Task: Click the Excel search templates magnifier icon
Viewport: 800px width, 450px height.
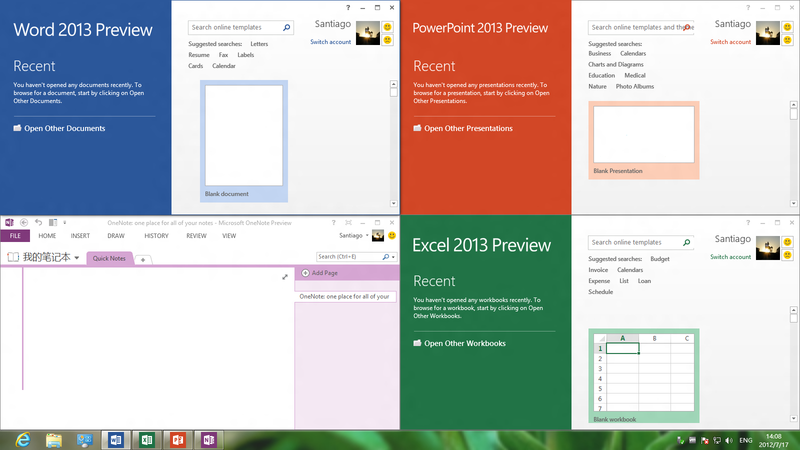Action: click(687, 242)
